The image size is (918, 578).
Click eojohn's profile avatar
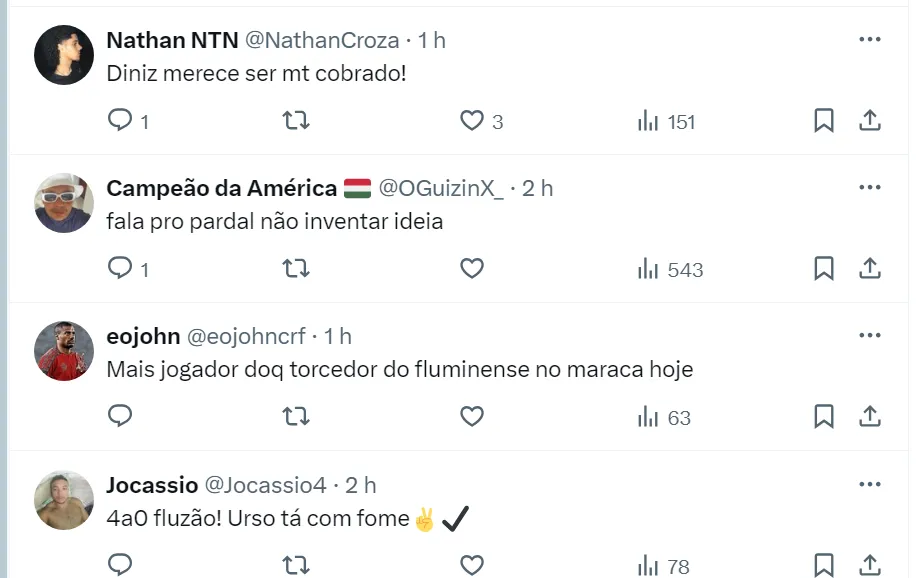coord(64,351)
